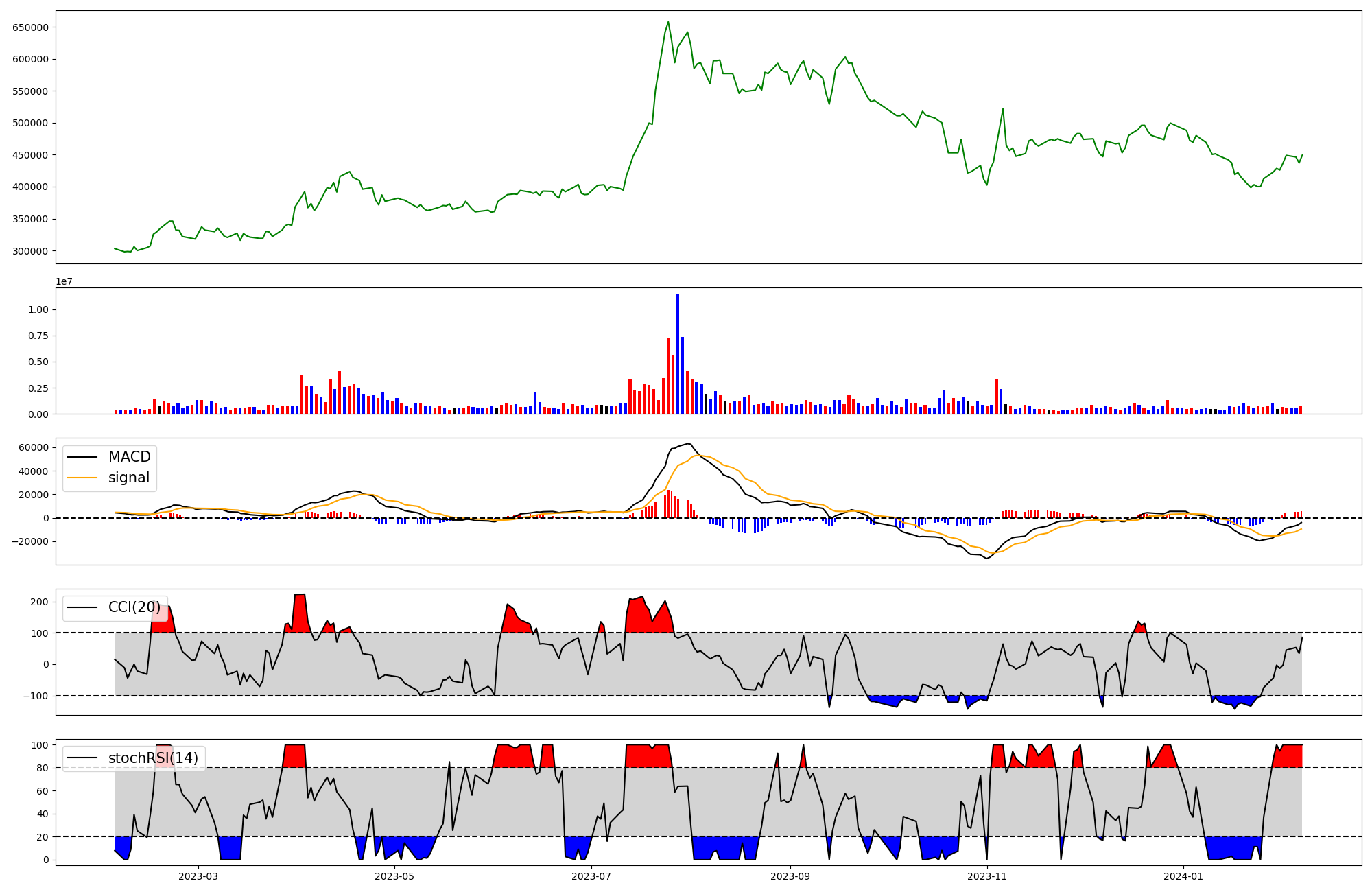Click the 1e7 volume scale label
The image size is (1372, 892).
(64, 282)
